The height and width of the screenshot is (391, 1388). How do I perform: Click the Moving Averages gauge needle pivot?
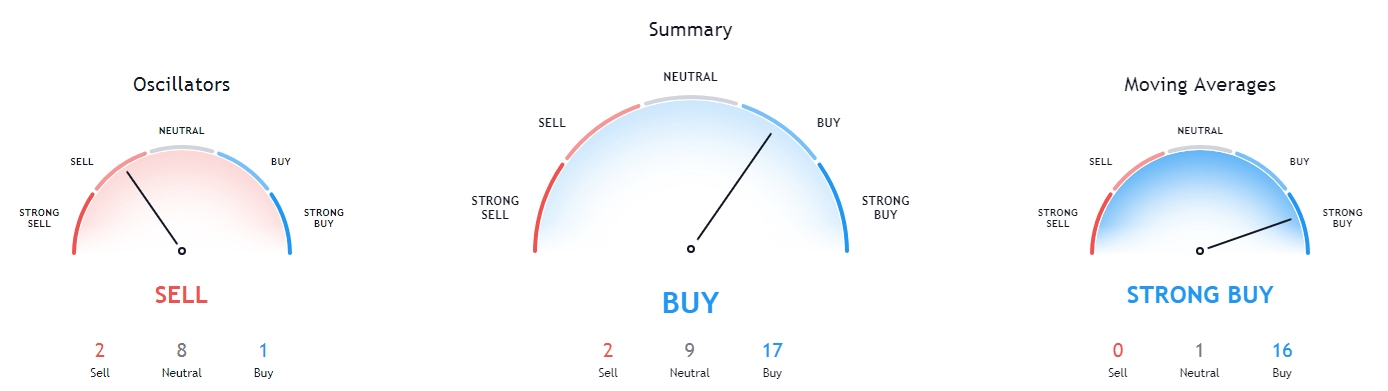1200,251
